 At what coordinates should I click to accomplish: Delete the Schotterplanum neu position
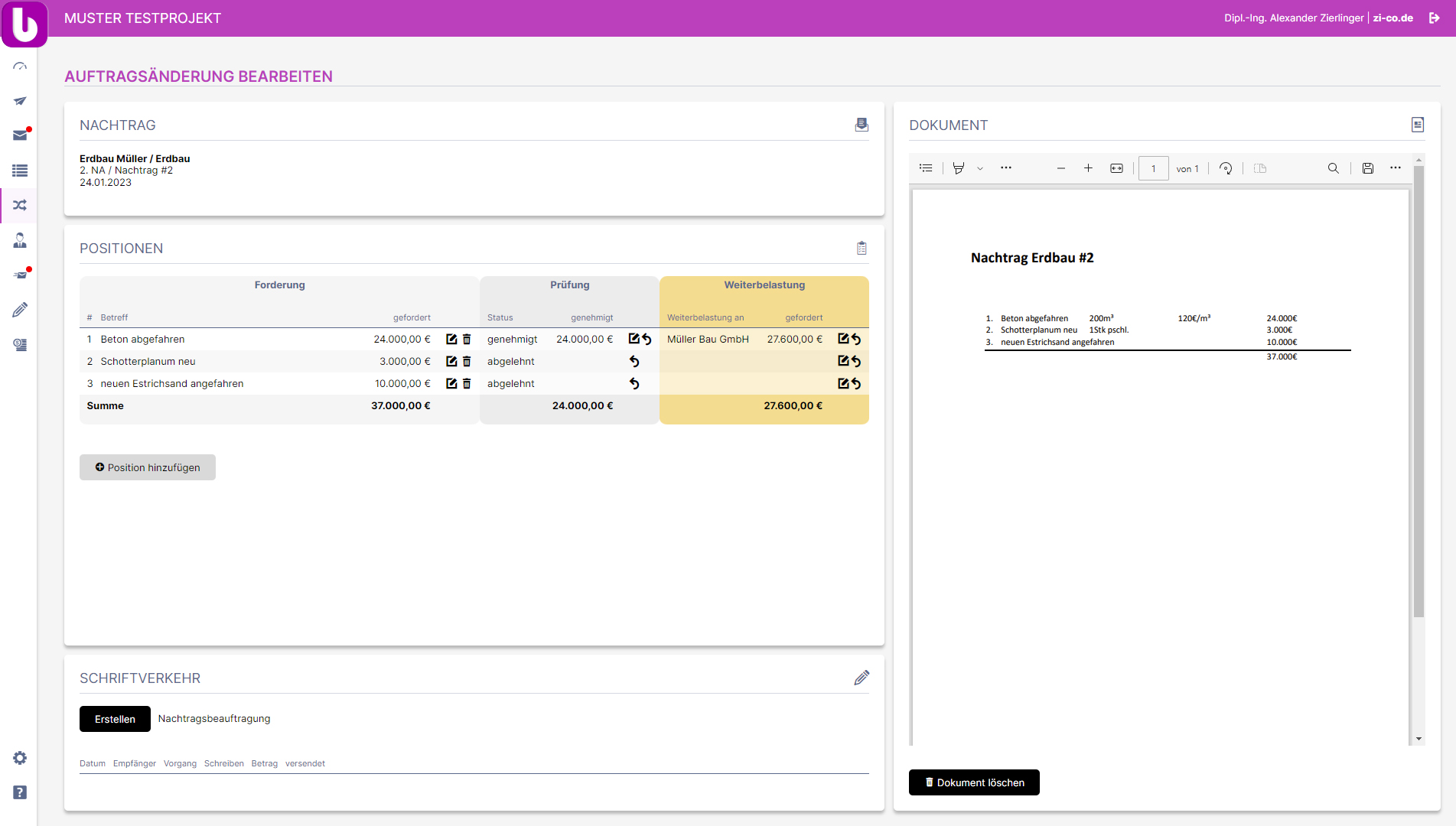[467, 361]
